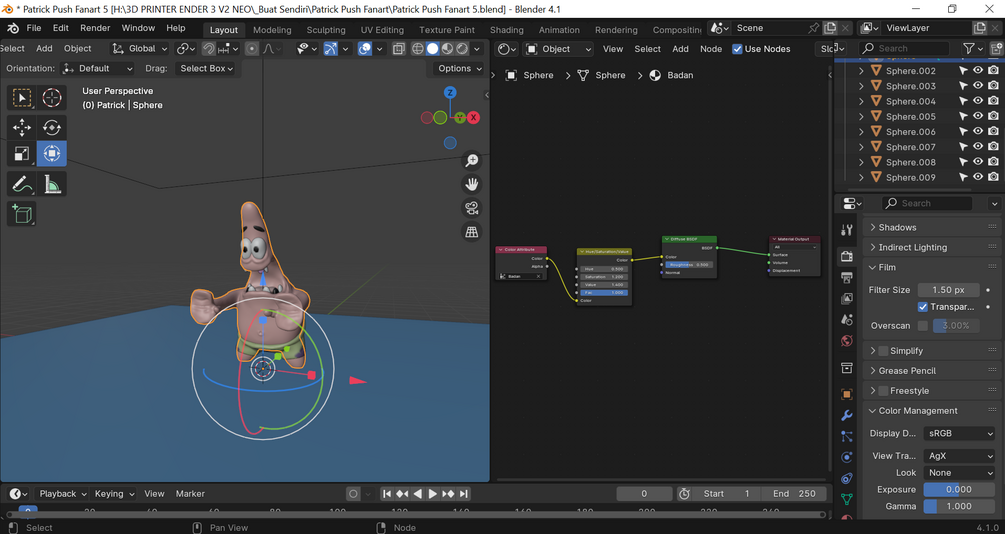Choose the Move tool
Image resolution: width=1005 pixels, height=534 pixels.
[22, 127]
